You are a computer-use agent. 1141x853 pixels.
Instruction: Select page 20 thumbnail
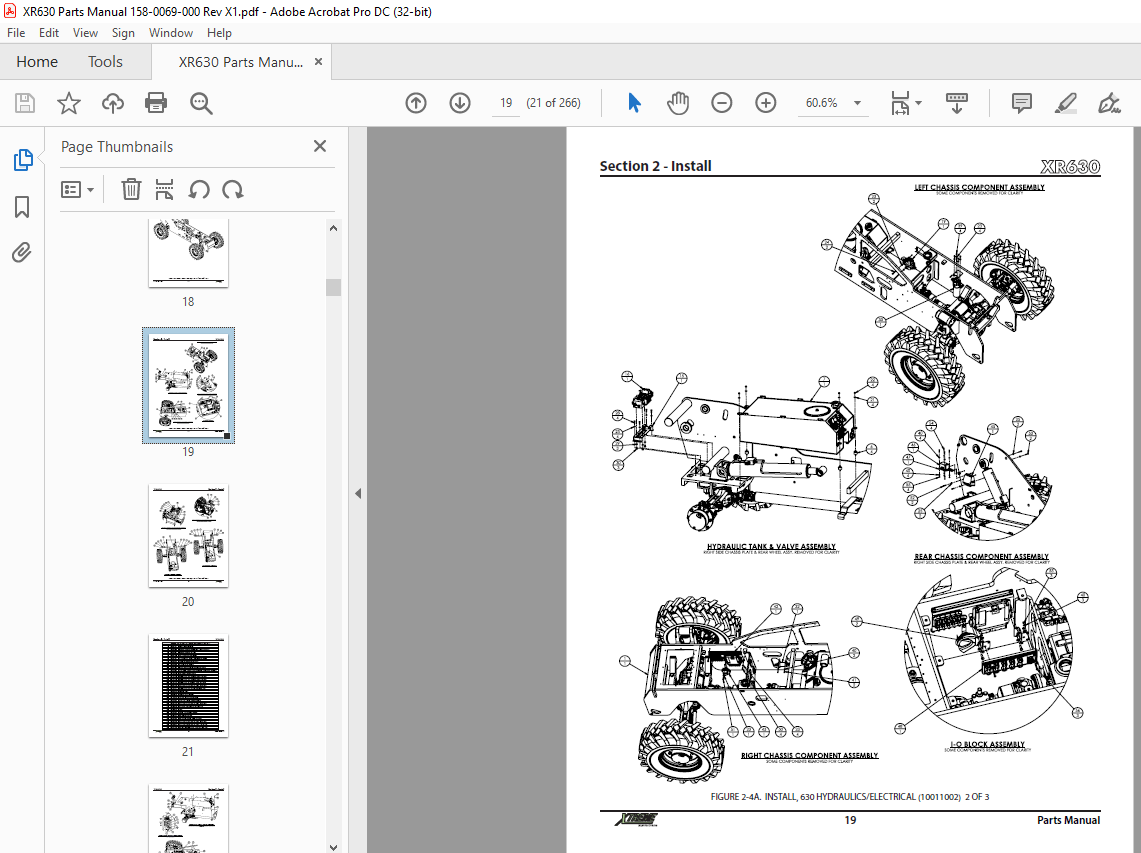tap(188, 535)
